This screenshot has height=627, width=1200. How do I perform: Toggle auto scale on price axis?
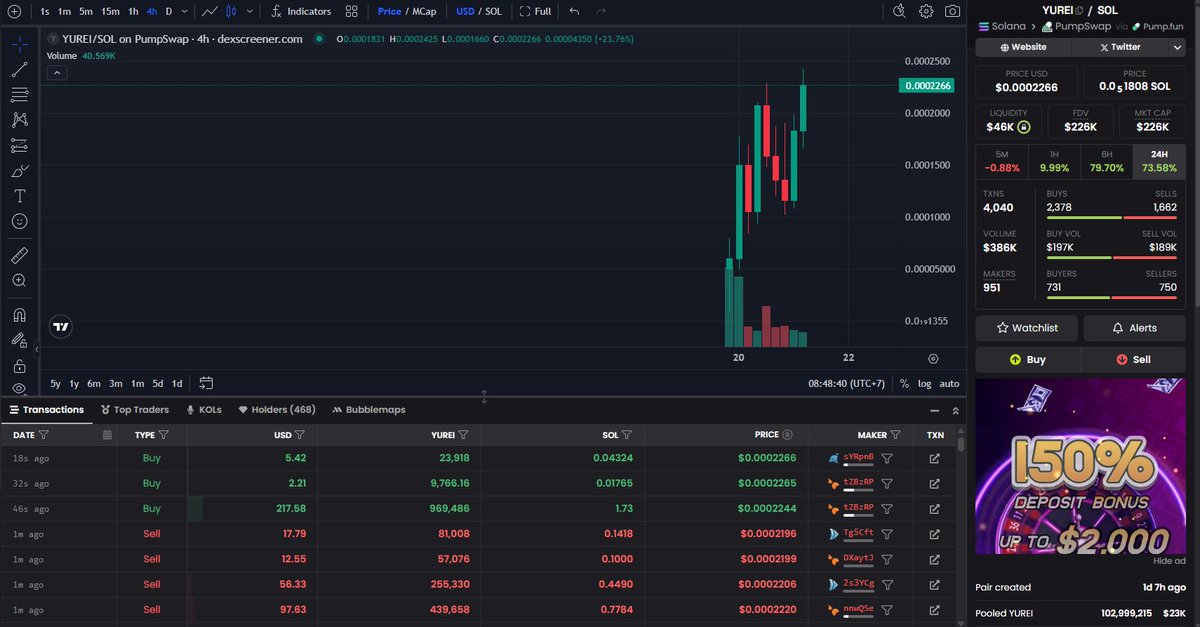point(949,383)
